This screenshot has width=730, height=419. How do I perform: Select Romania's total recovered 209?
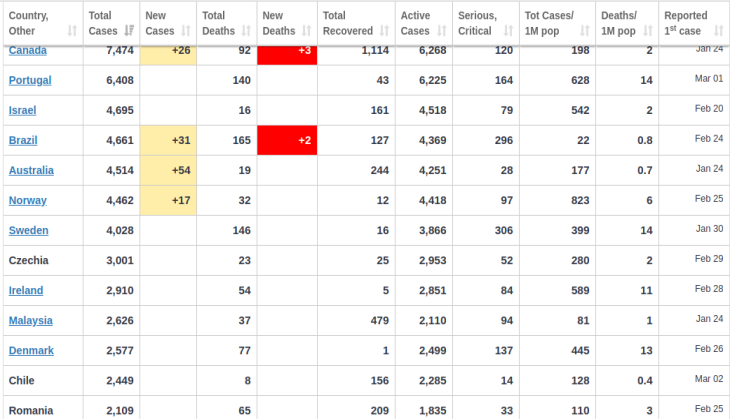pyautogui.click(x=380, y=411)
